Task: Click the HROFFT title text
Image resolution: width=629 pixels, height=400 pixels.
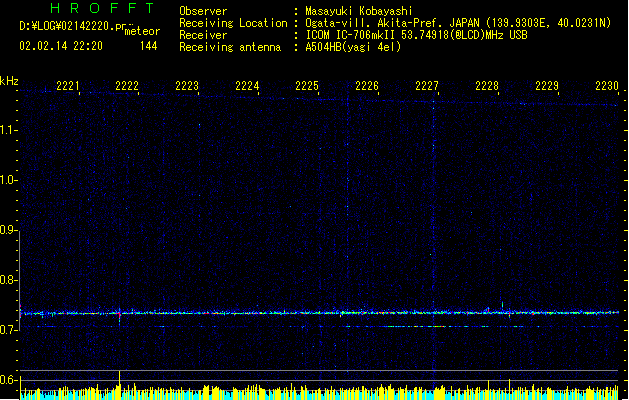Action: click(x=102, y=8)
